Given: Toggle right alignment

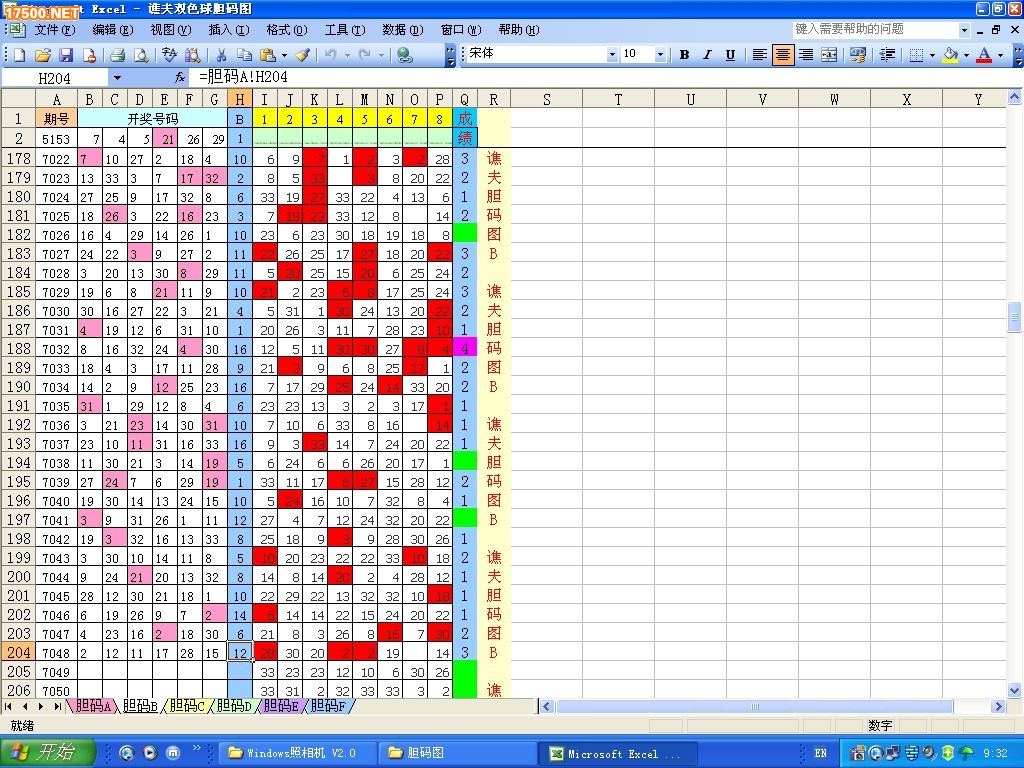Looking at the screenshot, I should coord(806,55).
